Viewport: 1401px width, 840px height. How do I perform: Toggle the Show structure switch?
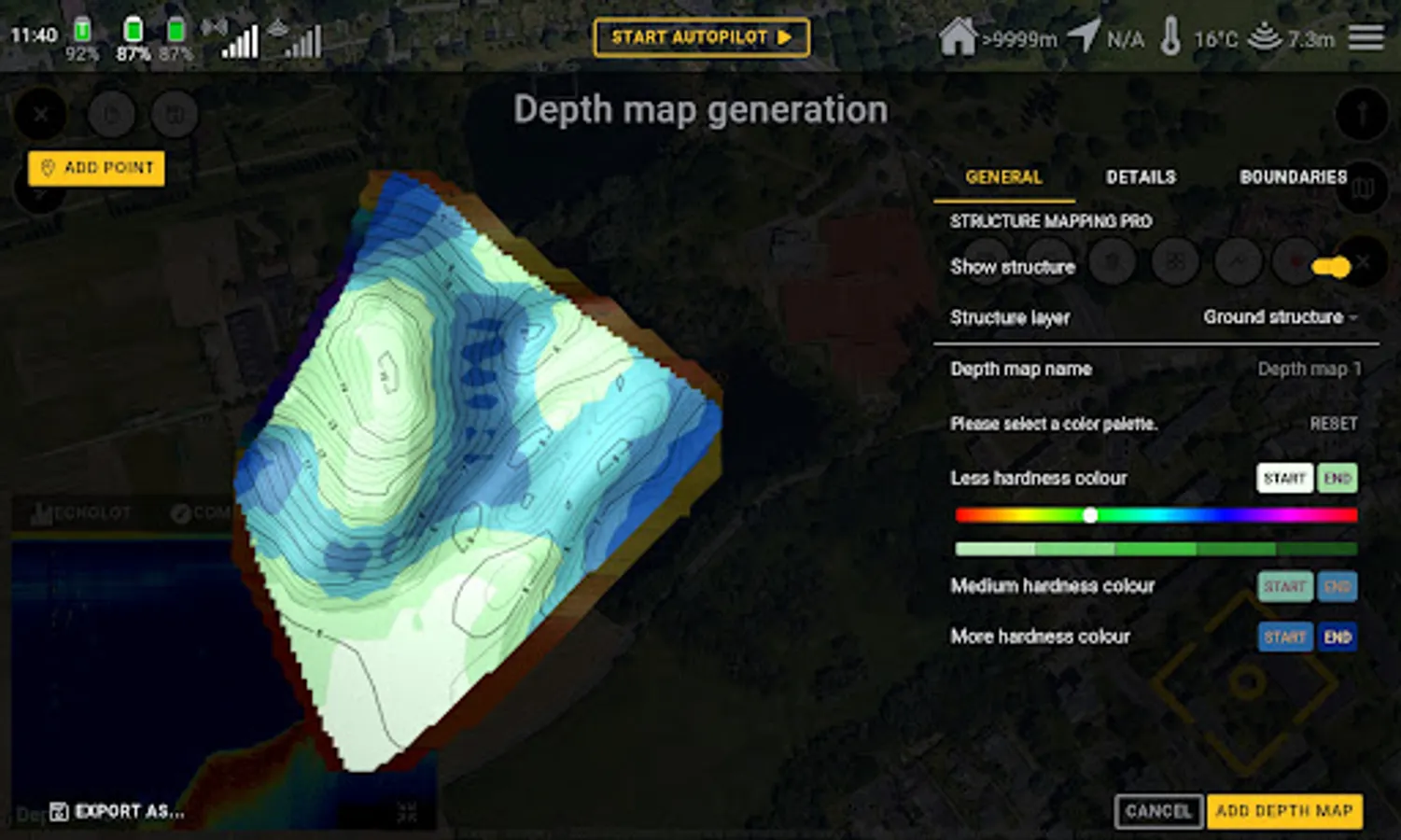(x=1330, y=268)
